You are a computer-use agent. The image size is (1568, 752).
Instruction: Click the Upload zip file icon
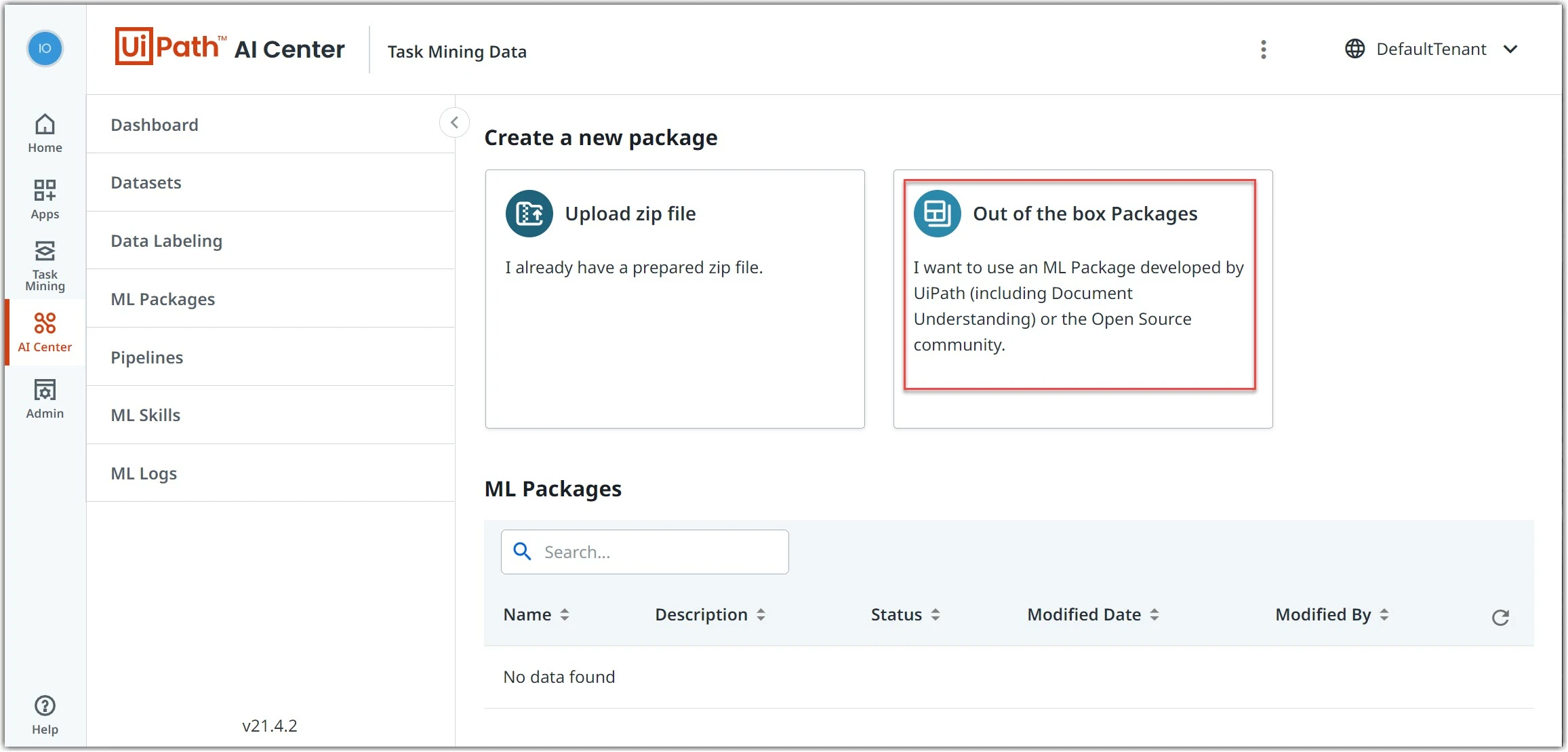(529, 214)
